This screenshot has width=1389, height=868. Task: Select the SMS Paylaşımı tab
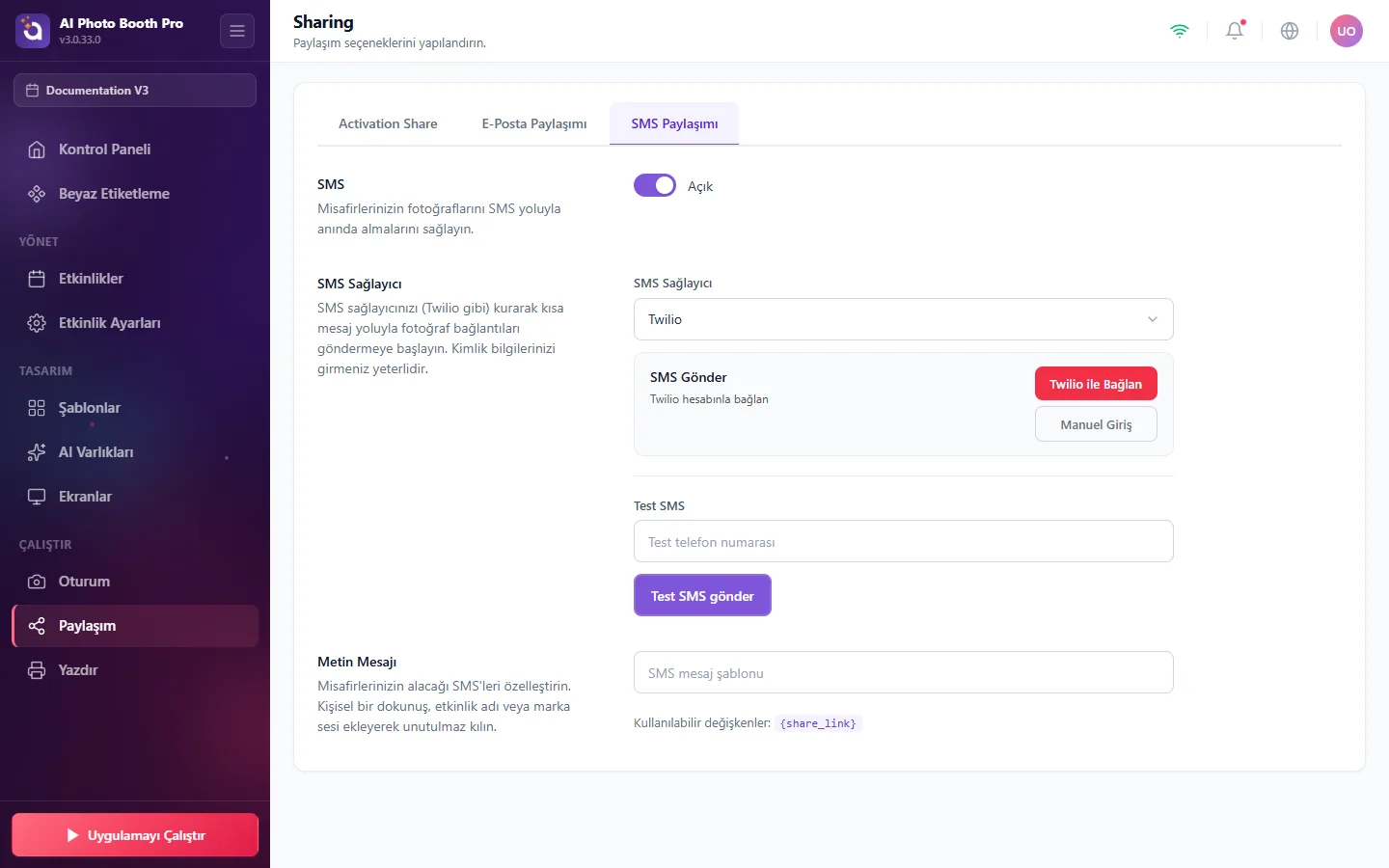(x=674, y=123)
